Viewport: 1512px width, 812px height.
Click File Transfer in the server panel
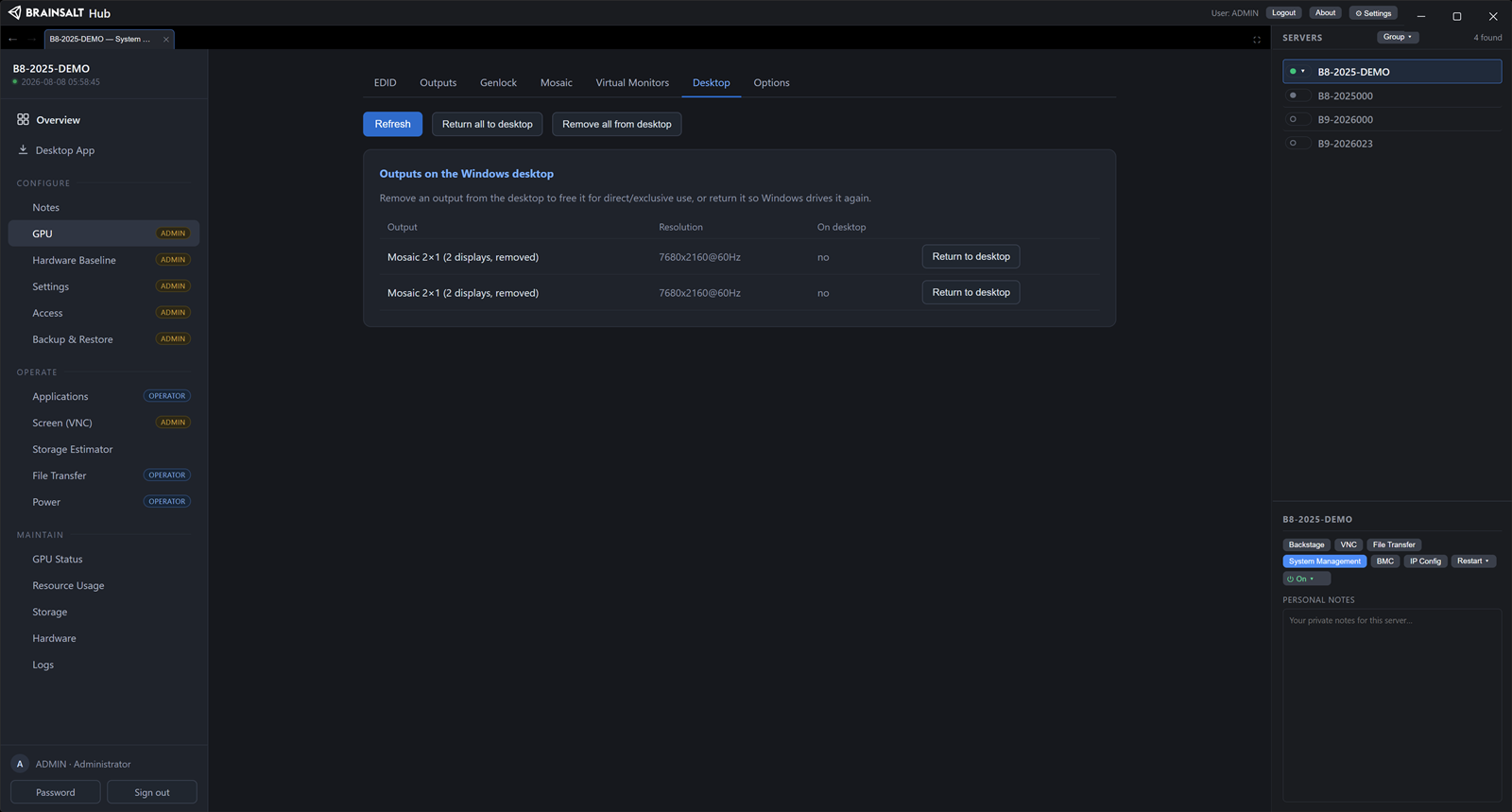[x=1394, y=544]
